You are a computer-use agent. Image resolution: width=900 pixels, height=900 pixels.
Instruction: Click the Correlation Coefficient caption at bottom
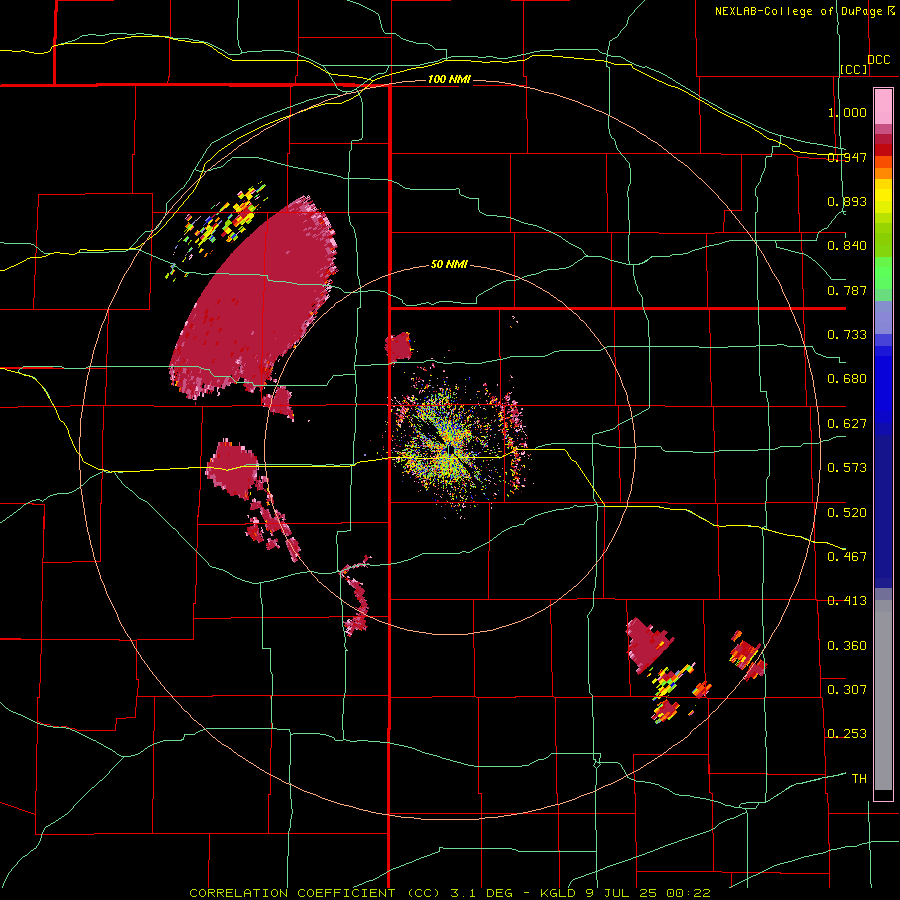(450, 893)
